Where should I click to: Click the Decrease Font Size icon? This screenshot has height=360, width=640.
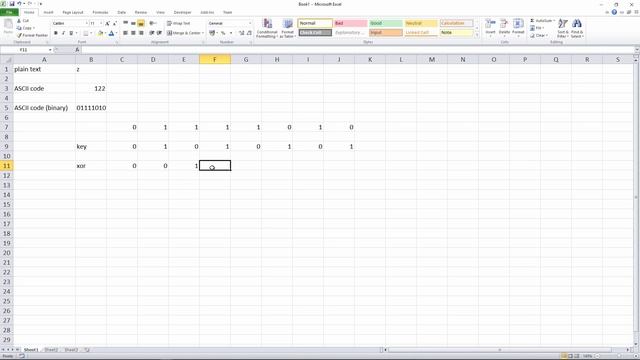[x=115, y=23]
